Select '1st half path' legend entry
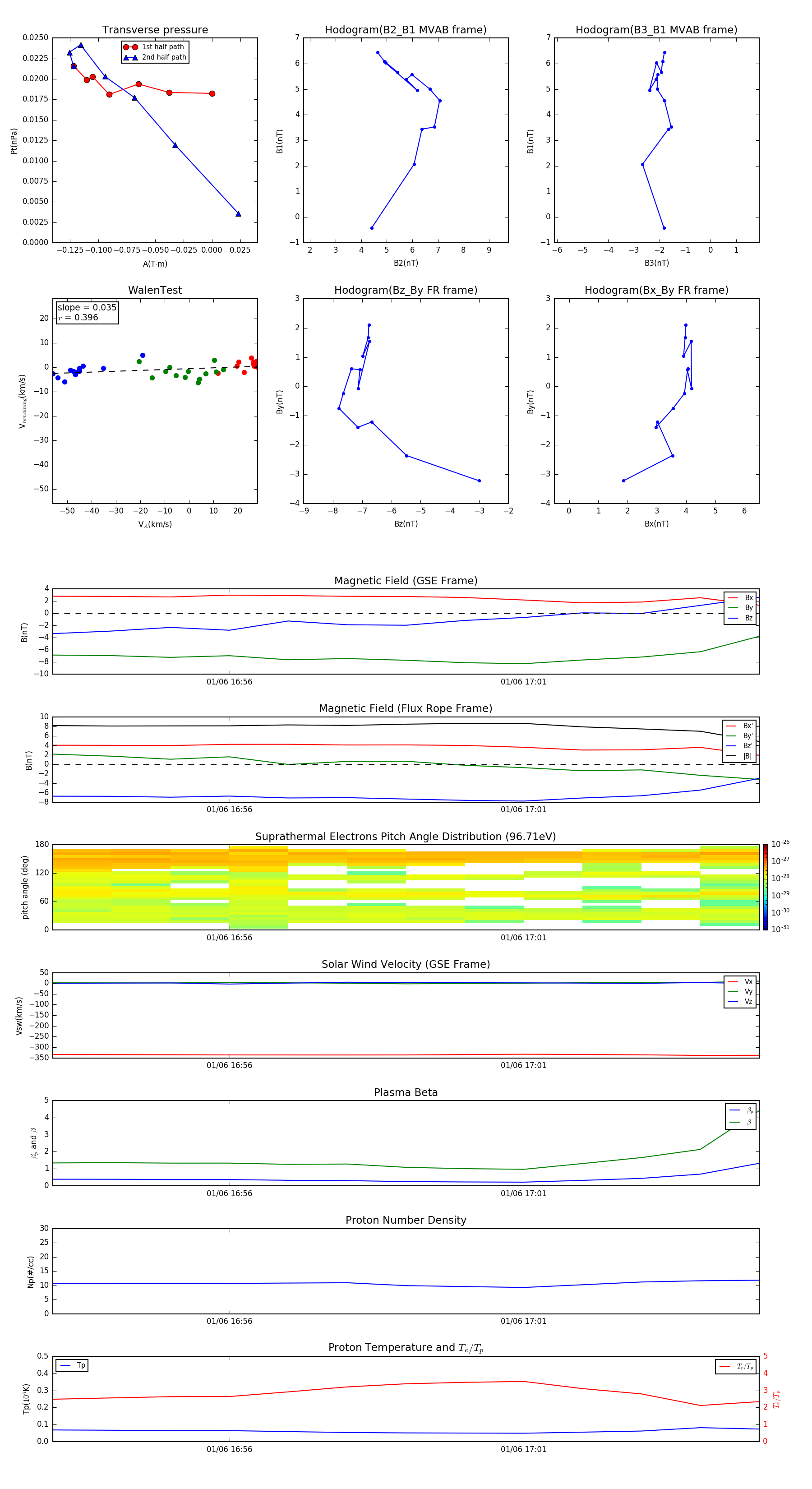812x1489 pixels. coord(154,47)
